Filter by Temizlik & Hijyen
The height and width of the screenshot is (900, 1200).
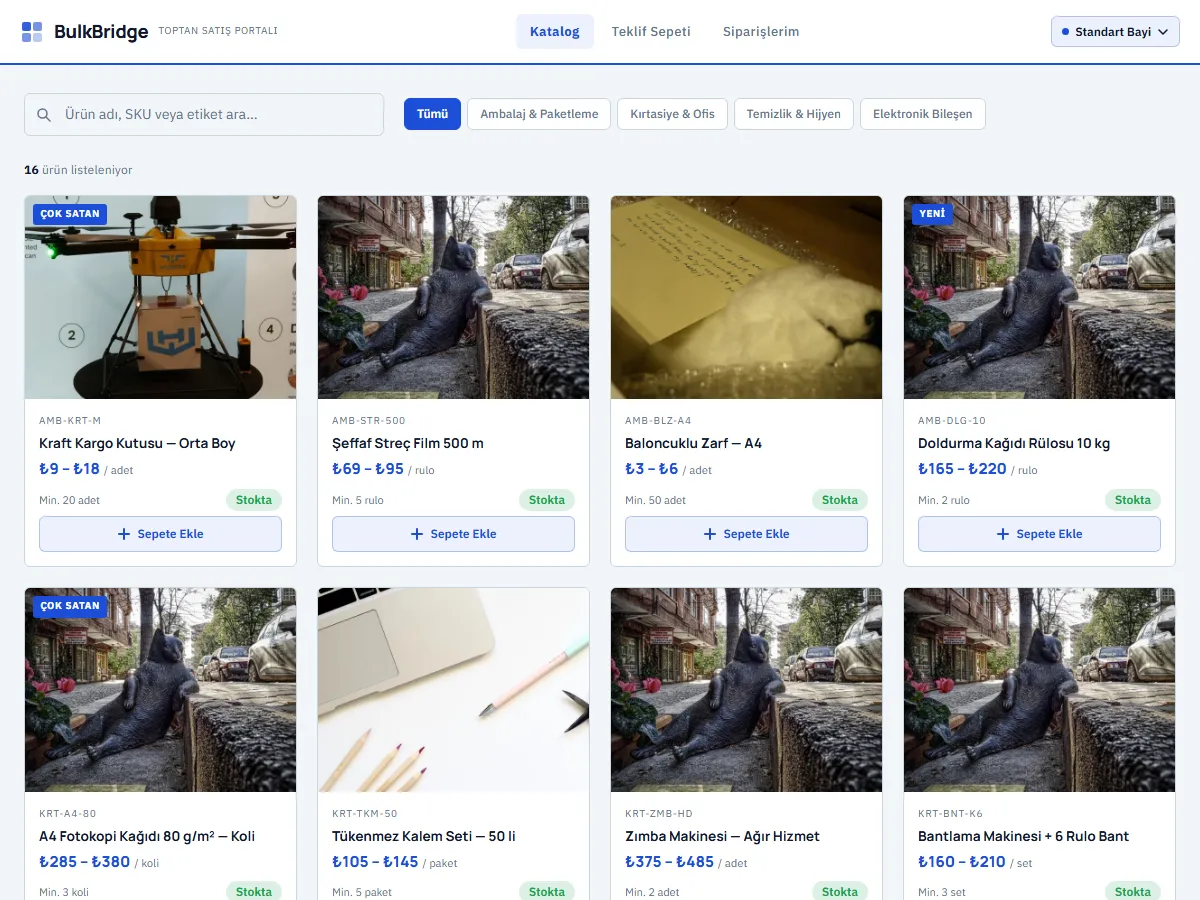[794, 114]
